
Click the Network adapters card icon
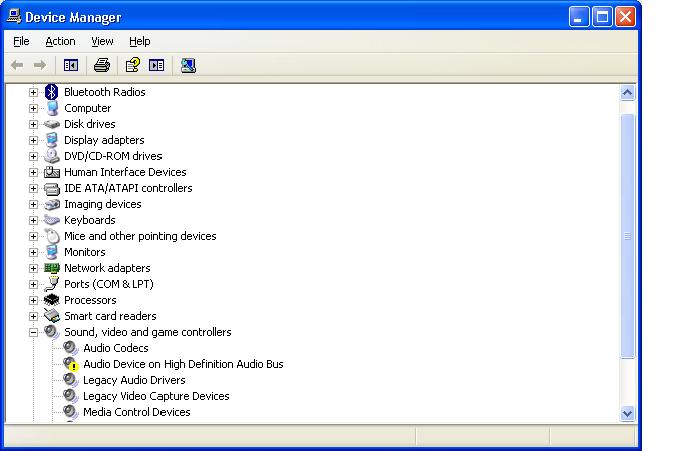pos(52,268)
